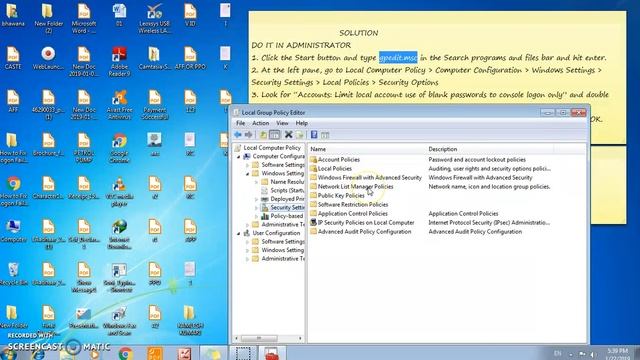Expand the Name Resolution Policy node

click(256, 182)
